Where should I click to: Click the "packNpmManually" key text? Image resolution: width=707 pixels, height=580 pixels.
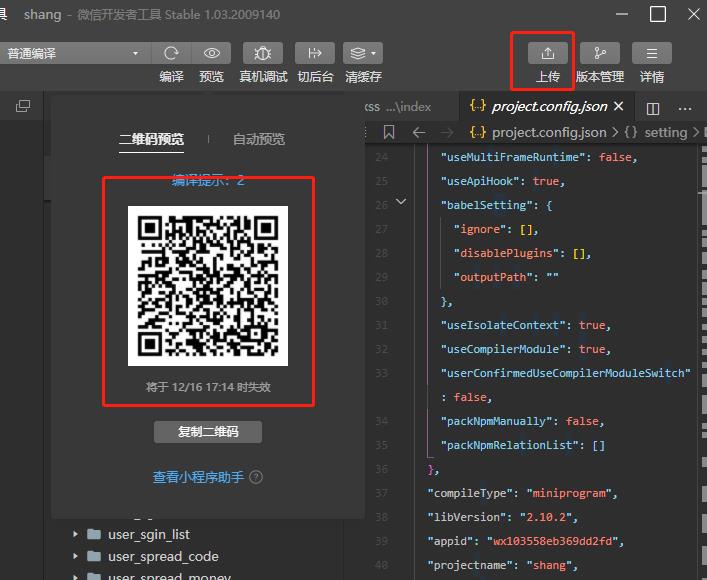pyautogui.click(x=496, y=421)
